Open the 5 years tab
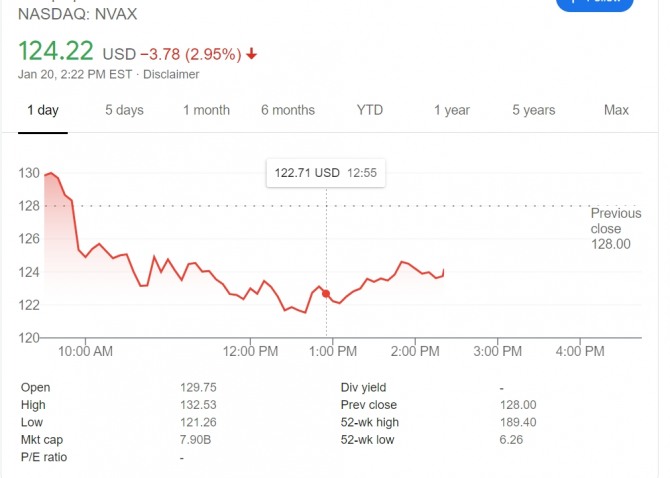 point(534,110)
